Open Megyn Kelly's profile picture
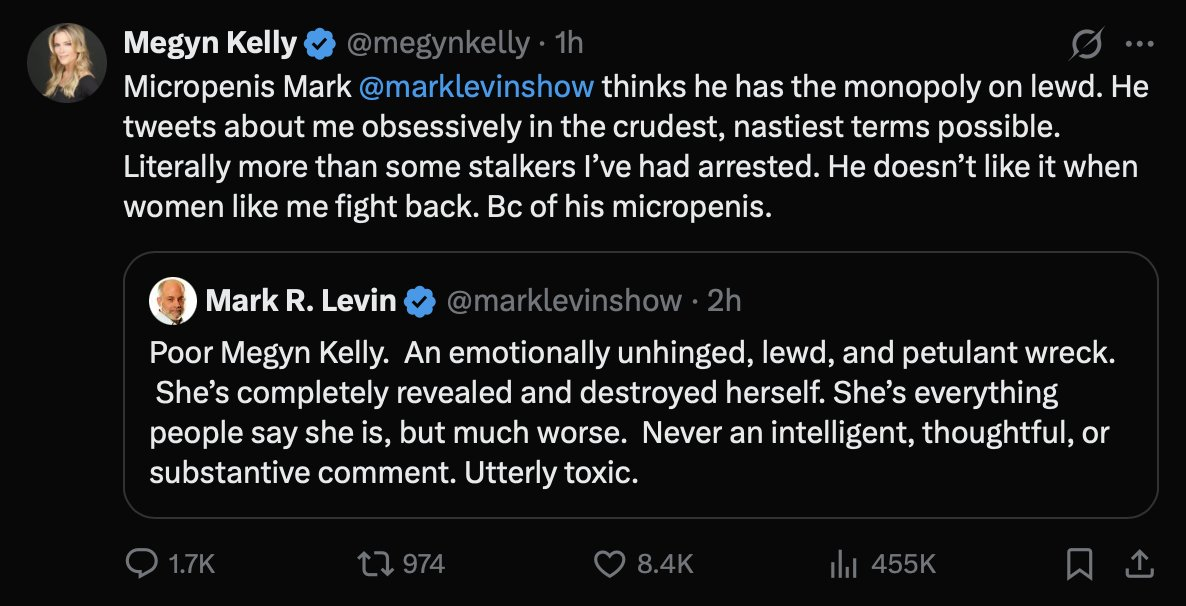1186x606 pixels. tap(67, 62)
